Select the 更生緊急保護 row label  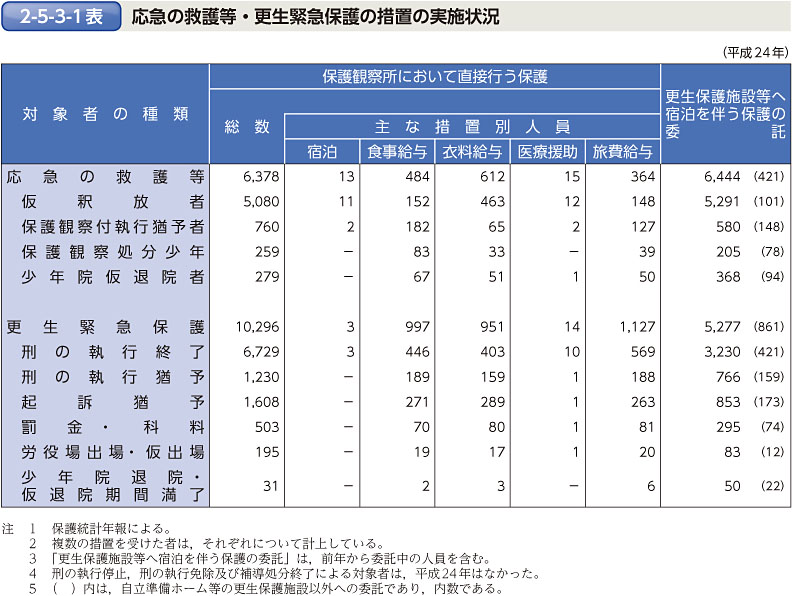[x=105, y=327]
